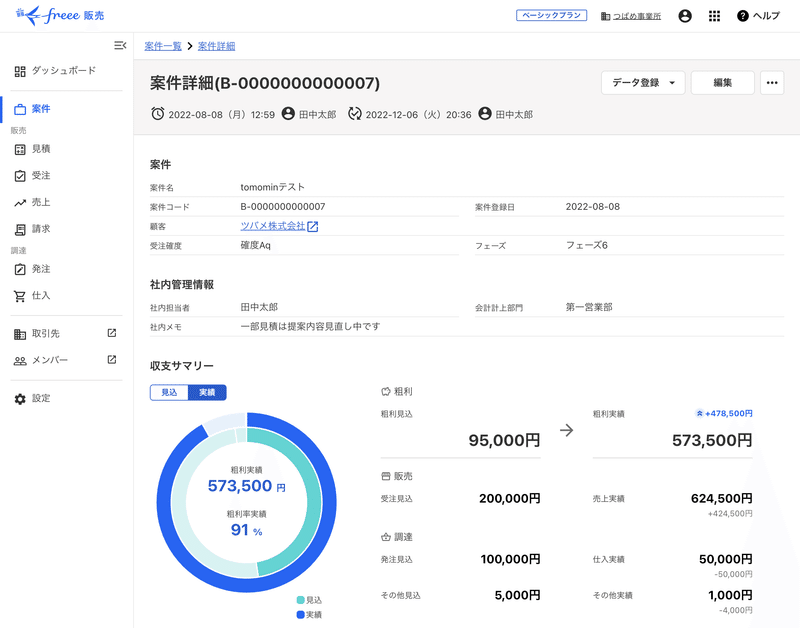The image size is (800, 628).
Task: Click the 受注見込 200,000円 amount
Action: pyautogui.click(x=510, y=498)
